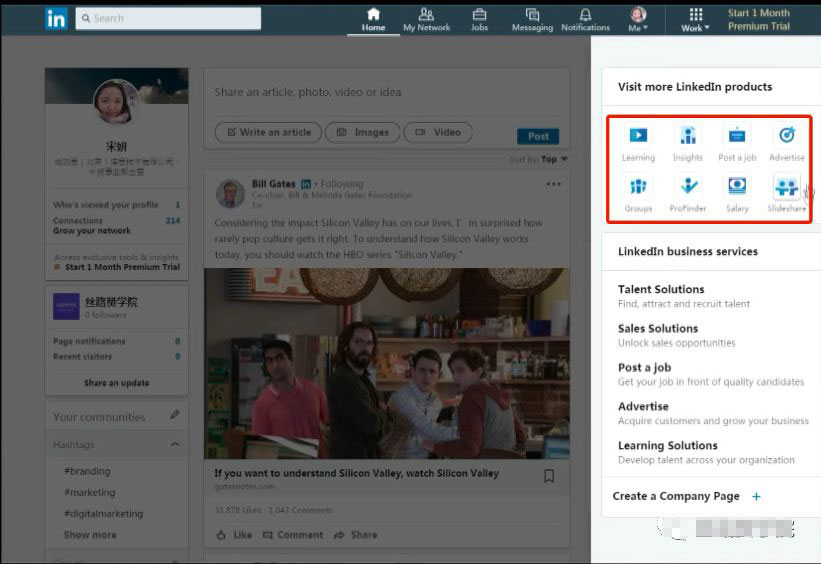Open Messaging in the navigation bar

[x=532, y=20]
